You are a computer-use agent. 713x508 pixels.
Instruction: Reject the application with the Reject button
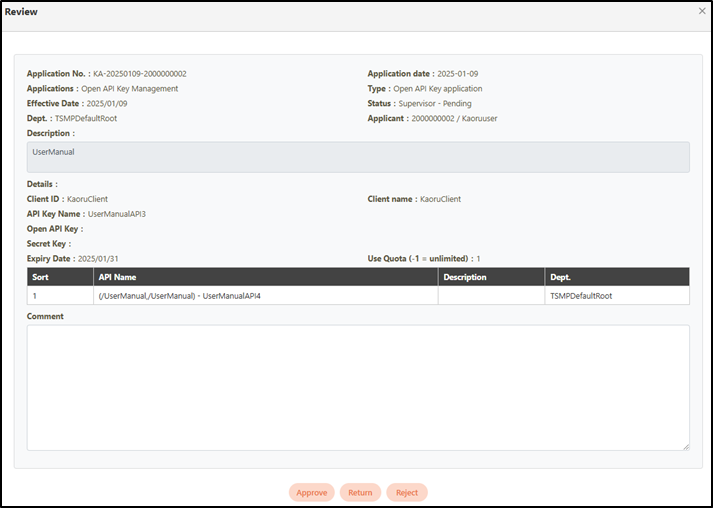(407, 492)
